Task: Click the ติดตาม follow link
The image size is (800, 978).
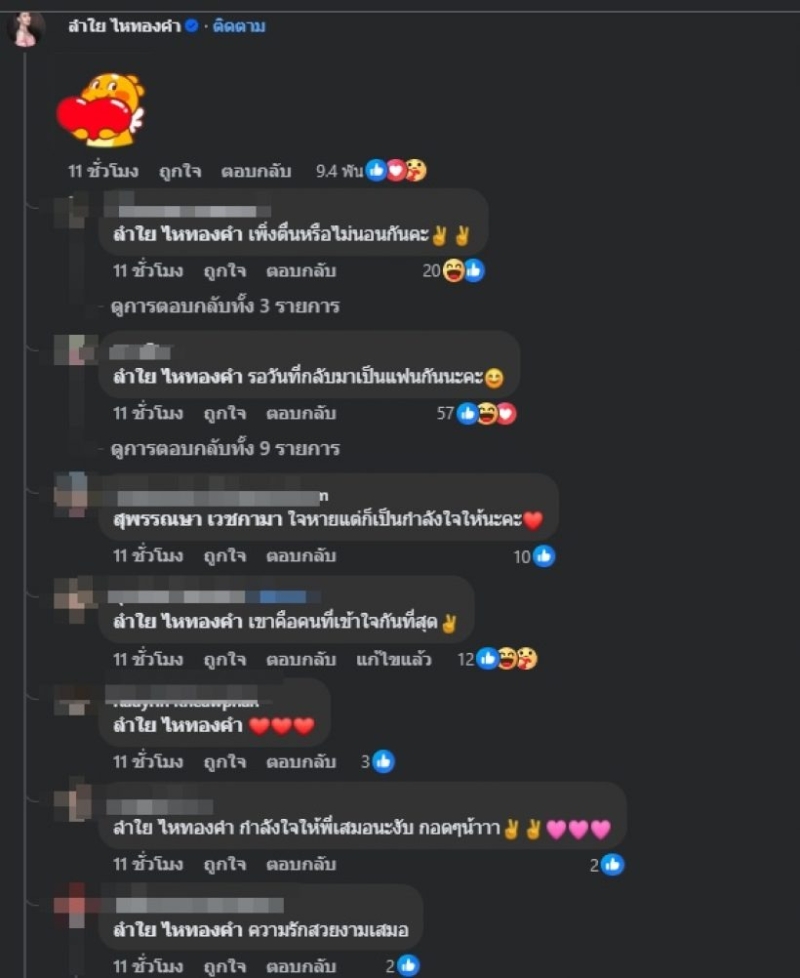Action: (x=239, y=26)
